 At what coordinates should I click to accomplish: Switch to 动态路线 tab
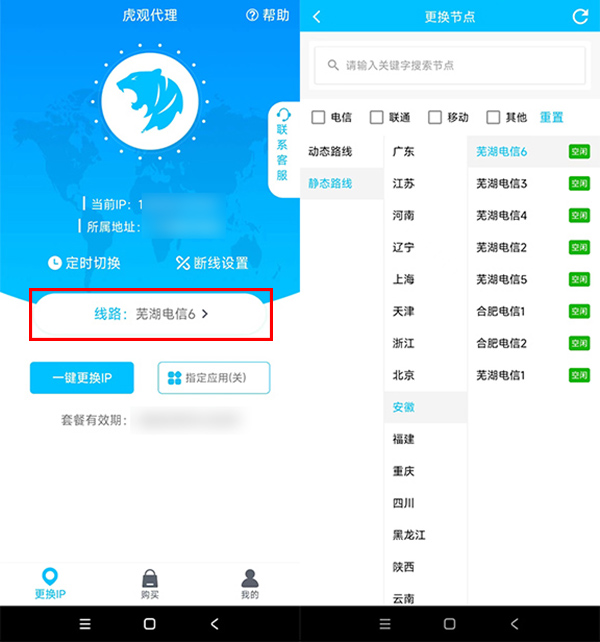331,152
